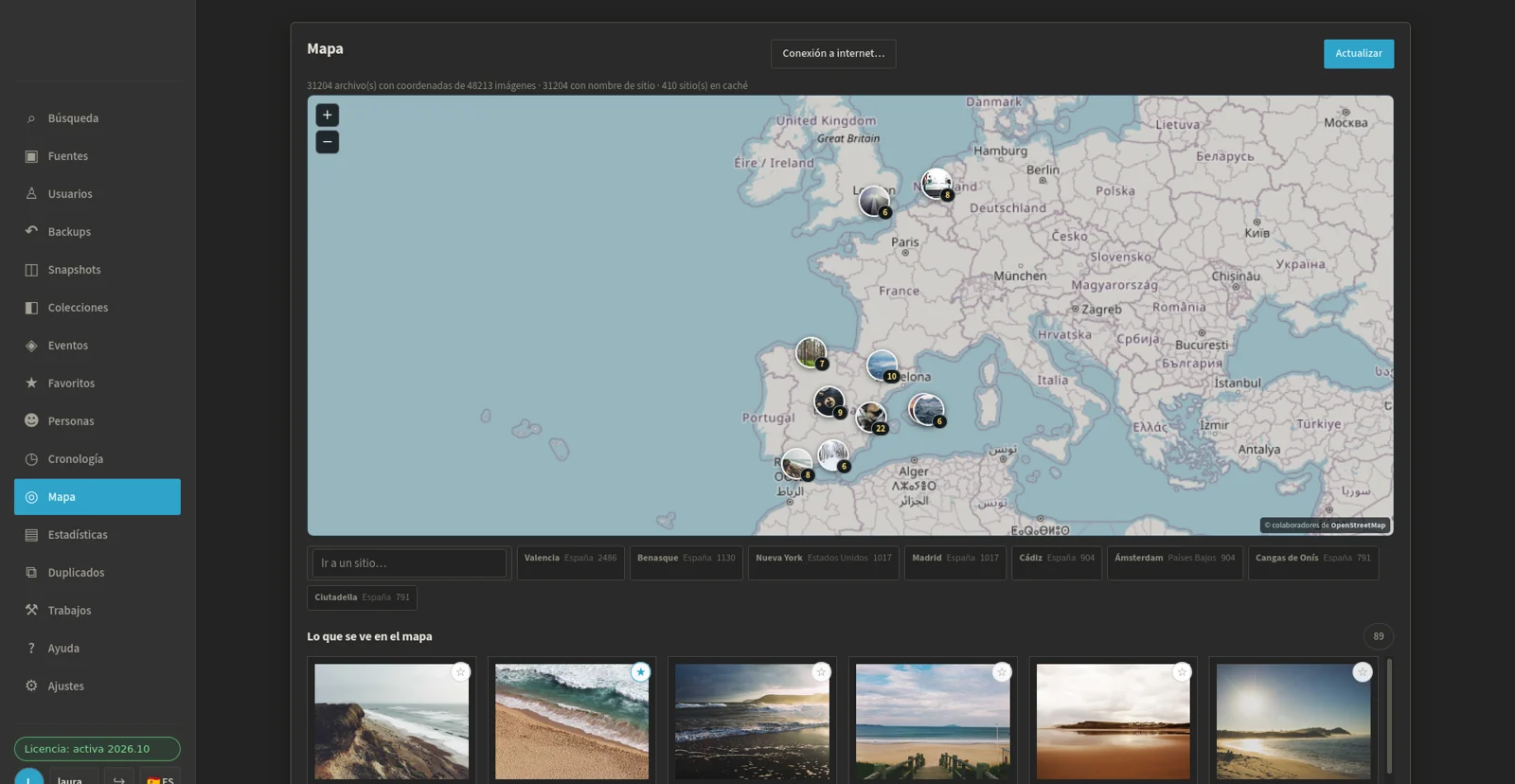Image resolution: width=1515 pixels, height=784 pixels.
Task: Open the Usuarios page
Action: (98, 194)
